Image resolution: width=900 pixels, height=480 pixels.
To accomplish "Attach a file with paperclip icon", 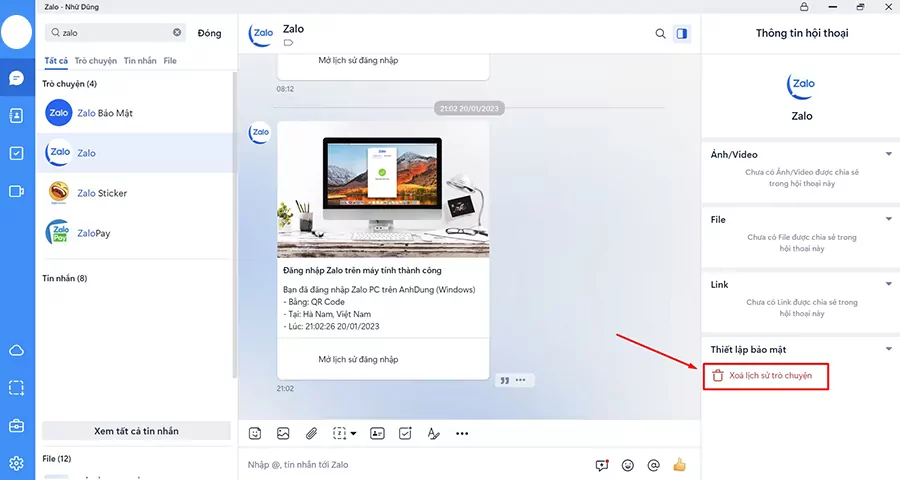I will pos(311,433).
